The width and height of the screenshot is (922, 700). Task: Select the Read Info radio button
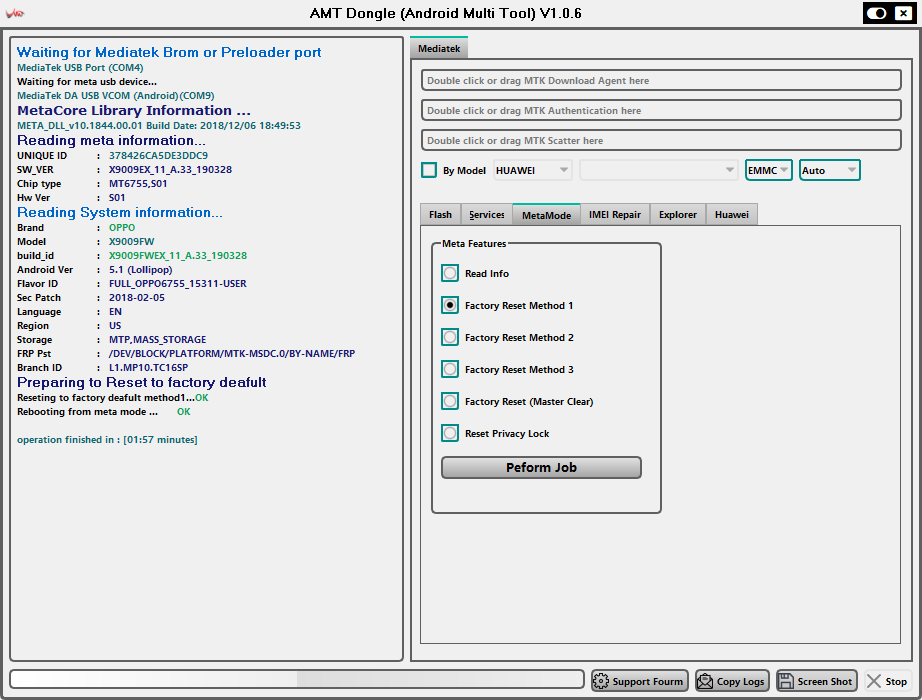450,273
